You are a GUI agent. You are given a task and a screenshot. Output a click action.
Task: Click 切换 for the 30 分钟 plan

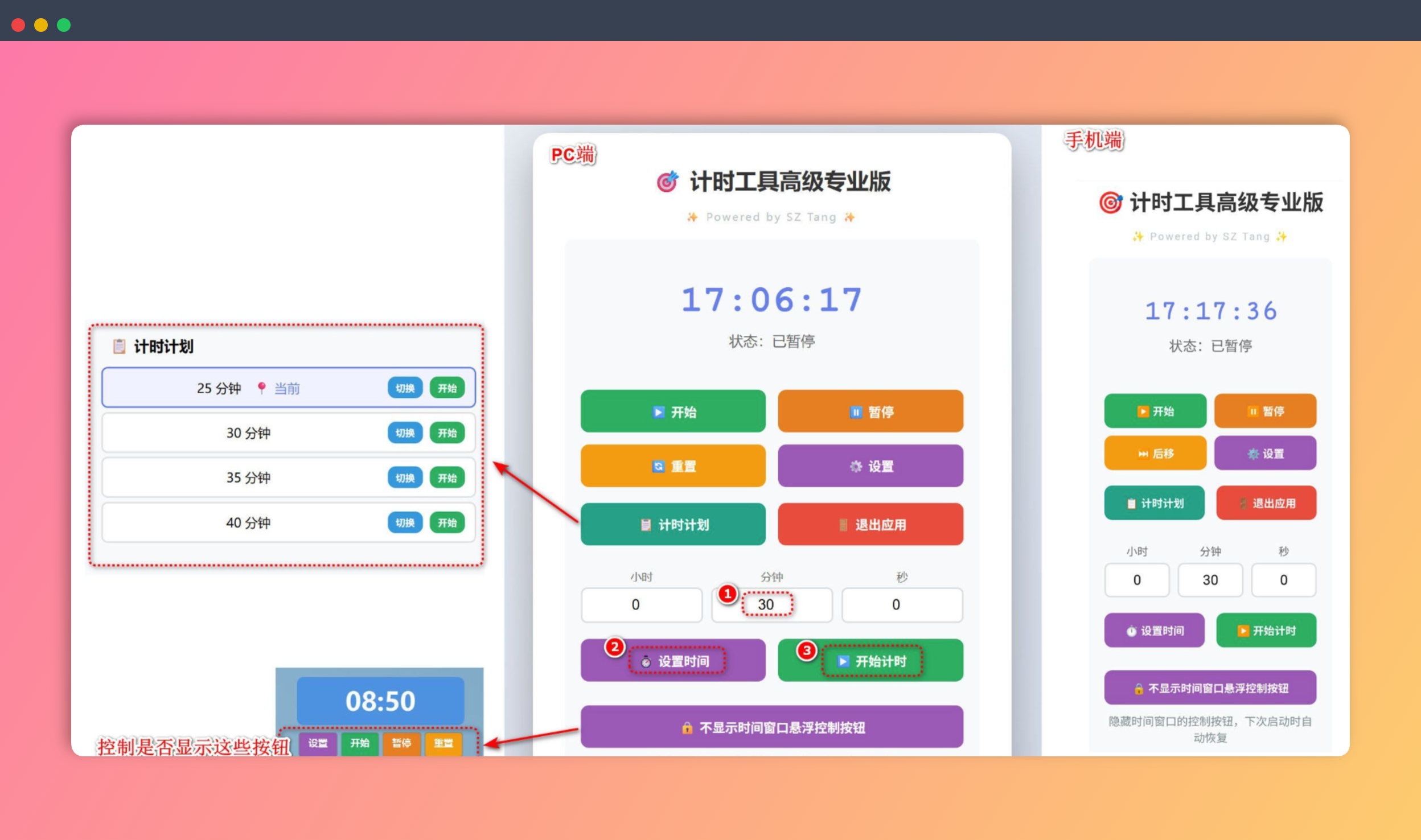pyautogui.click(x=405, y=433)
